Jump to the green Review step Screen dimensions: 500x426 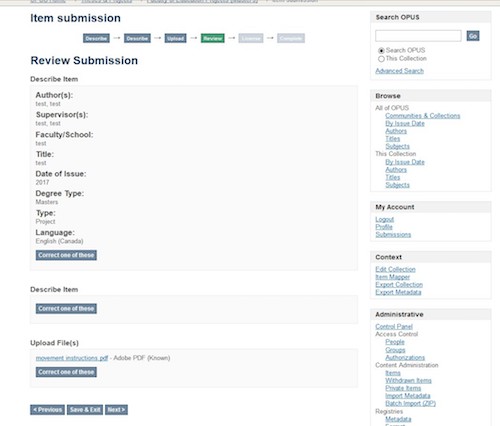coord(213,38)
